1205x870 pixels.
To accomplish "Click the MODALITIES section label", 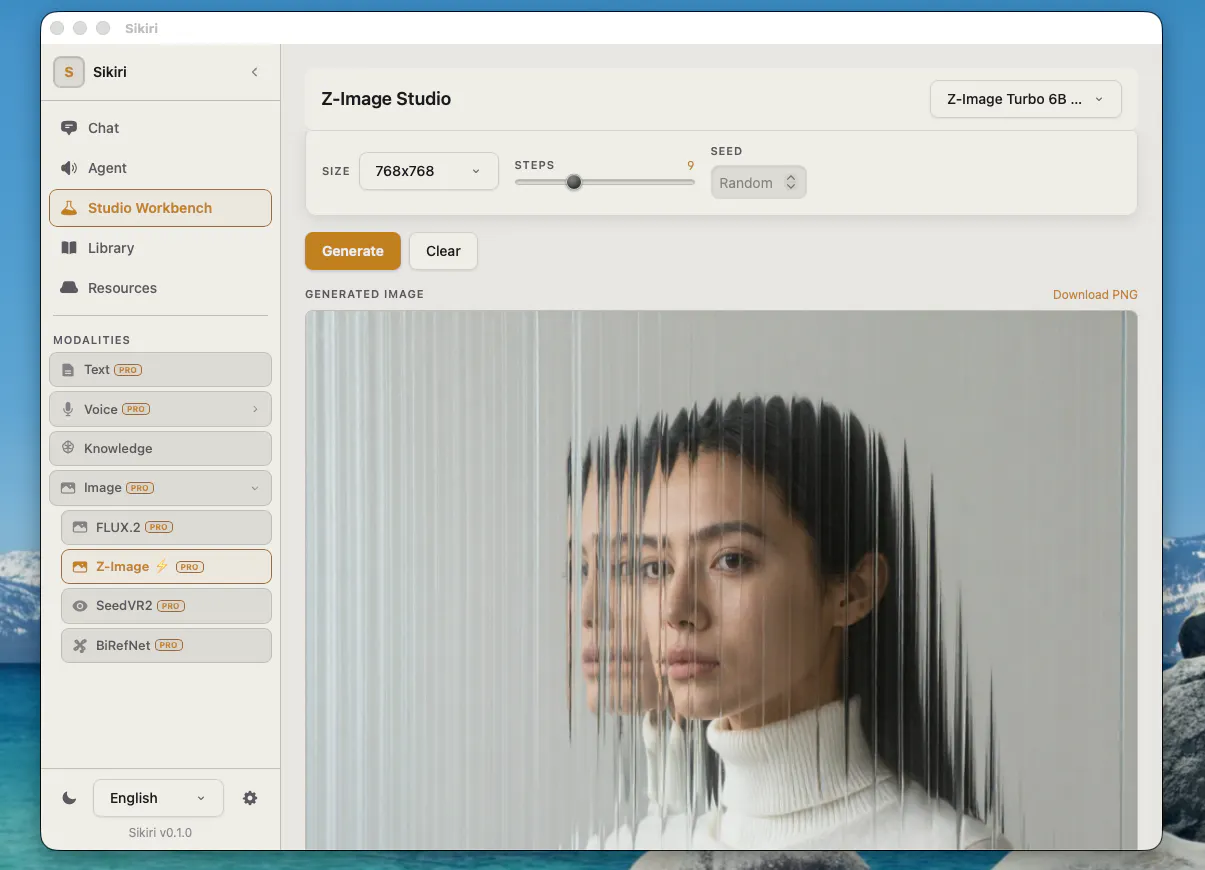I will point(92,340).
